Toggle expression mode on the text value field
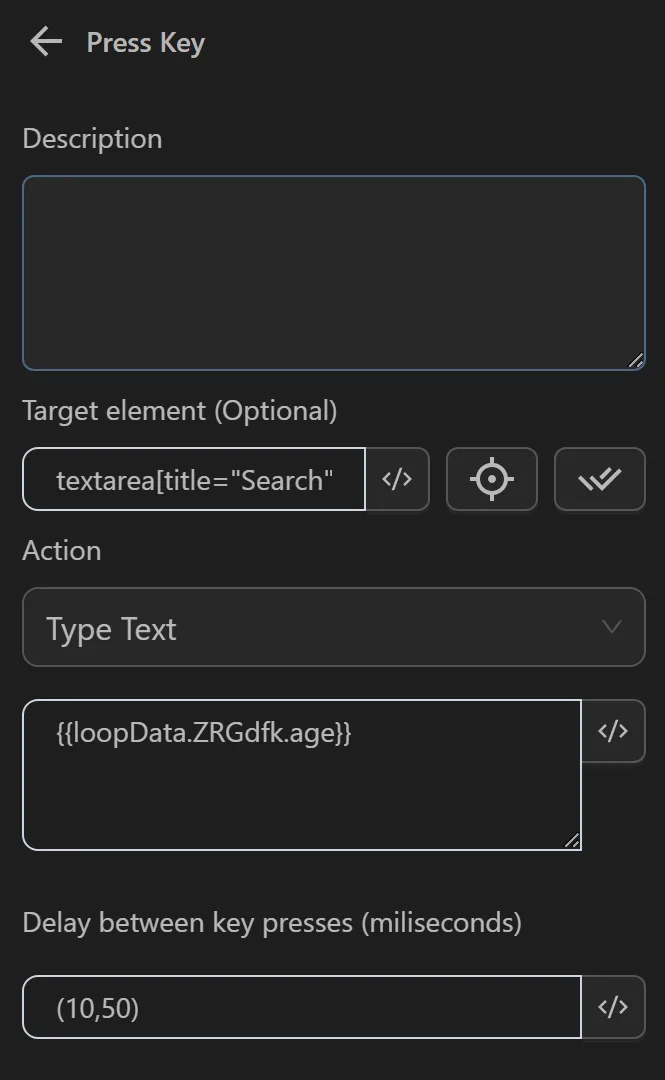 click(x=614, y=731)
